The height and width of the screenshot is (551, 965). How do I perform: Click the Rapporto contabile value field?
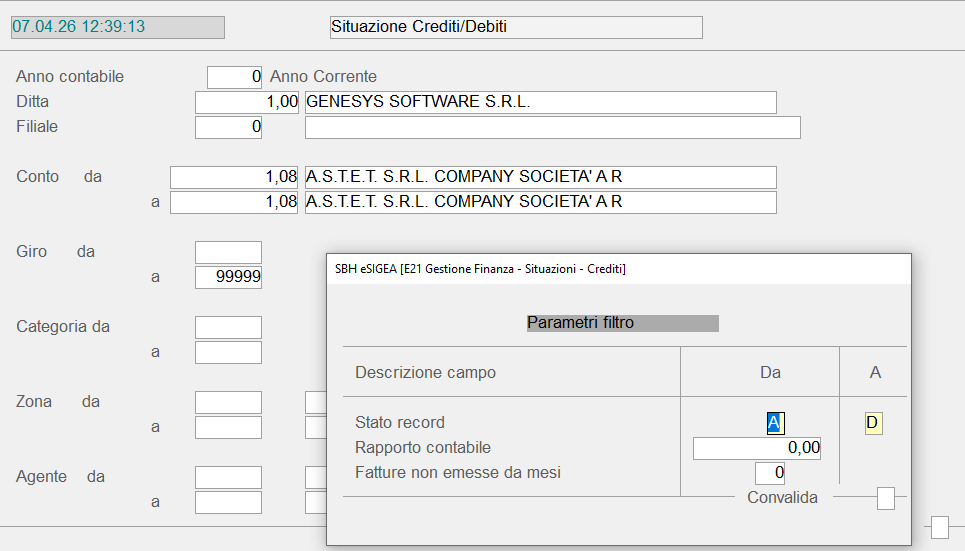[x=757, y=448]
